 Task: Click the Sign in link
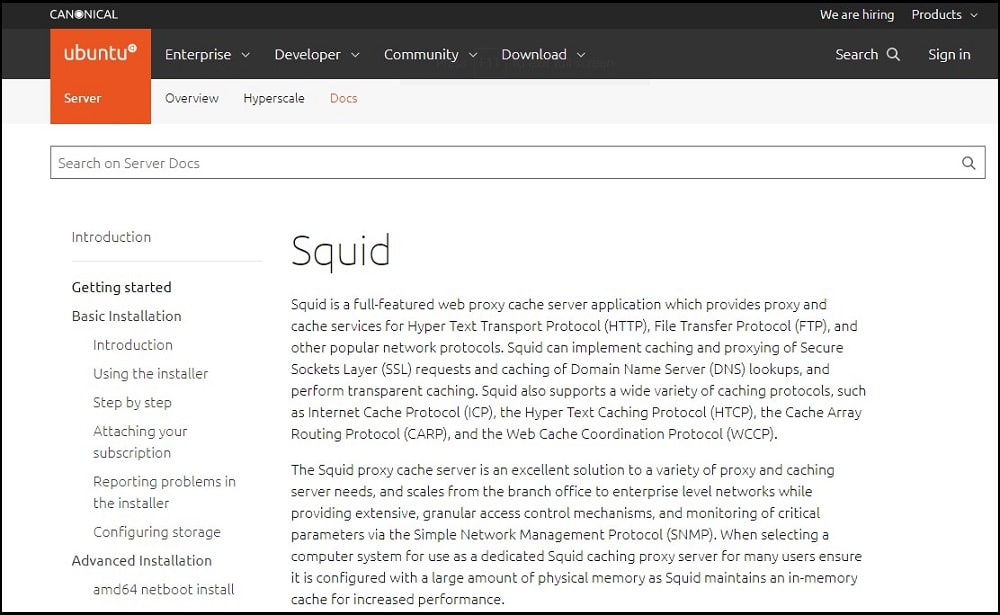pyautogui.click(x=949, y=54)
